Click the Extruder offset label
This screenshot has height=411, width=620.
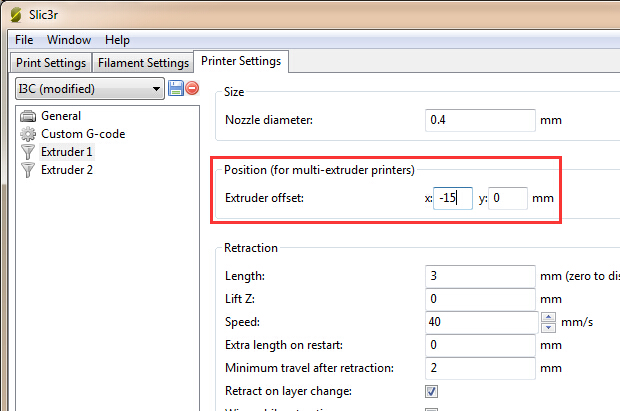point(264,198)
